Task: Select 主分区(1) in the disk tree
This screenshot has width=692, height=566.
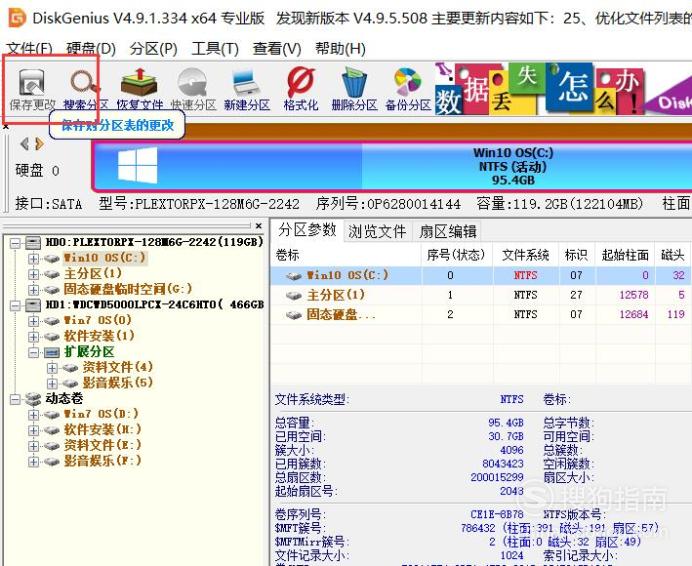Action: (93, 273)
